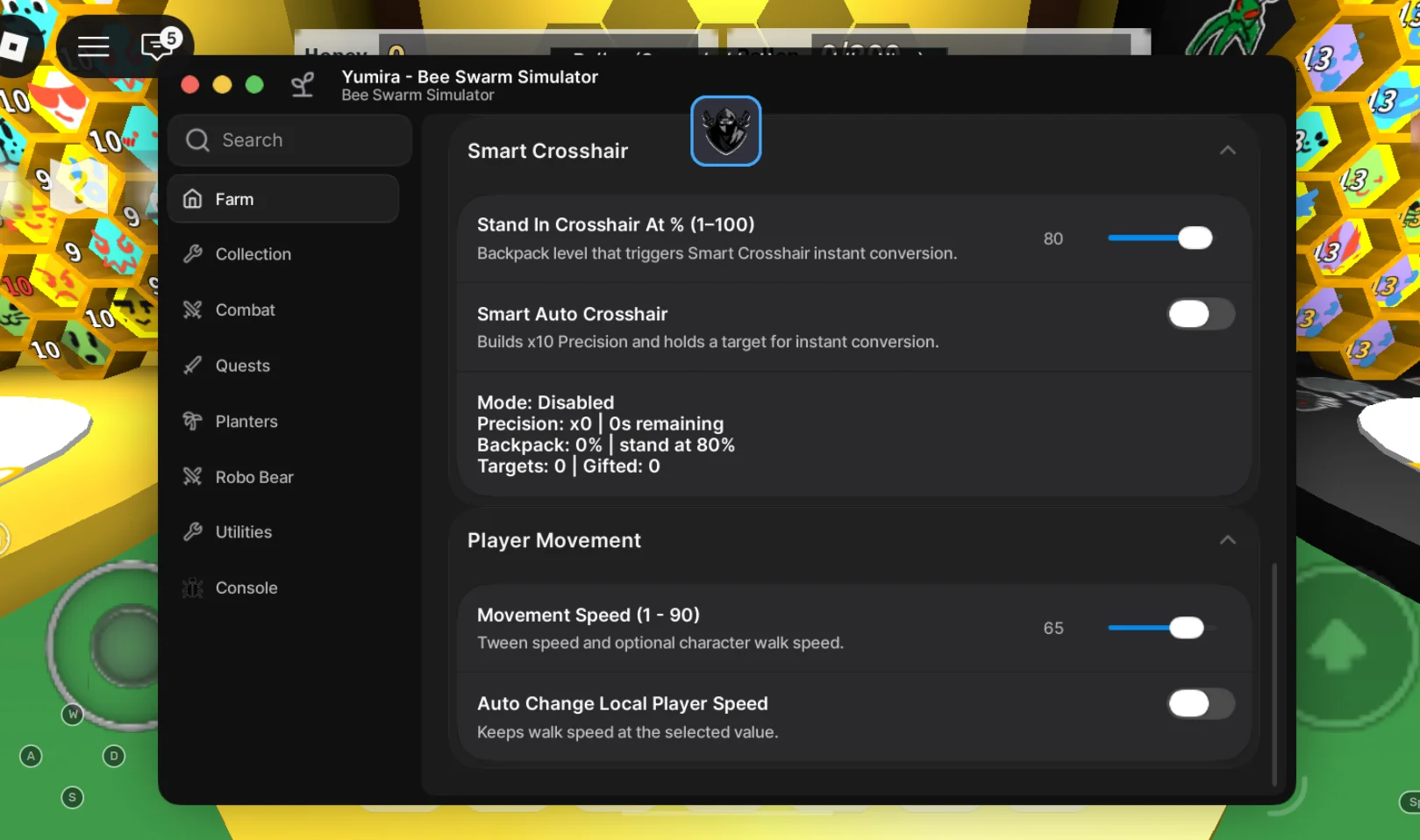Screen dimensions: 1420x840
Task: Click the 'Mode: Disabled' status text
Action: pos(546,402)
